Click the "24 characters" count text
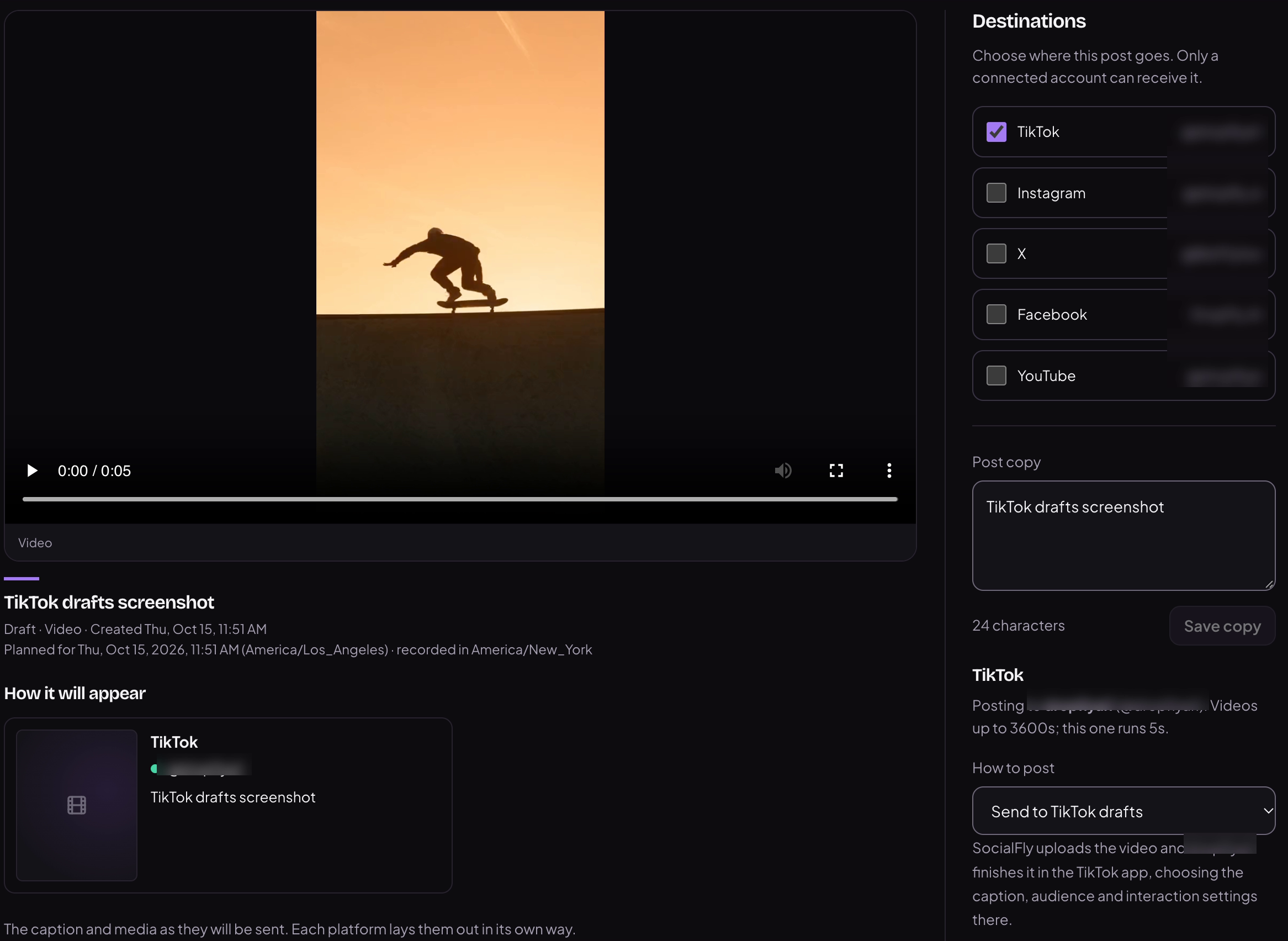 tap(1018, 626)
